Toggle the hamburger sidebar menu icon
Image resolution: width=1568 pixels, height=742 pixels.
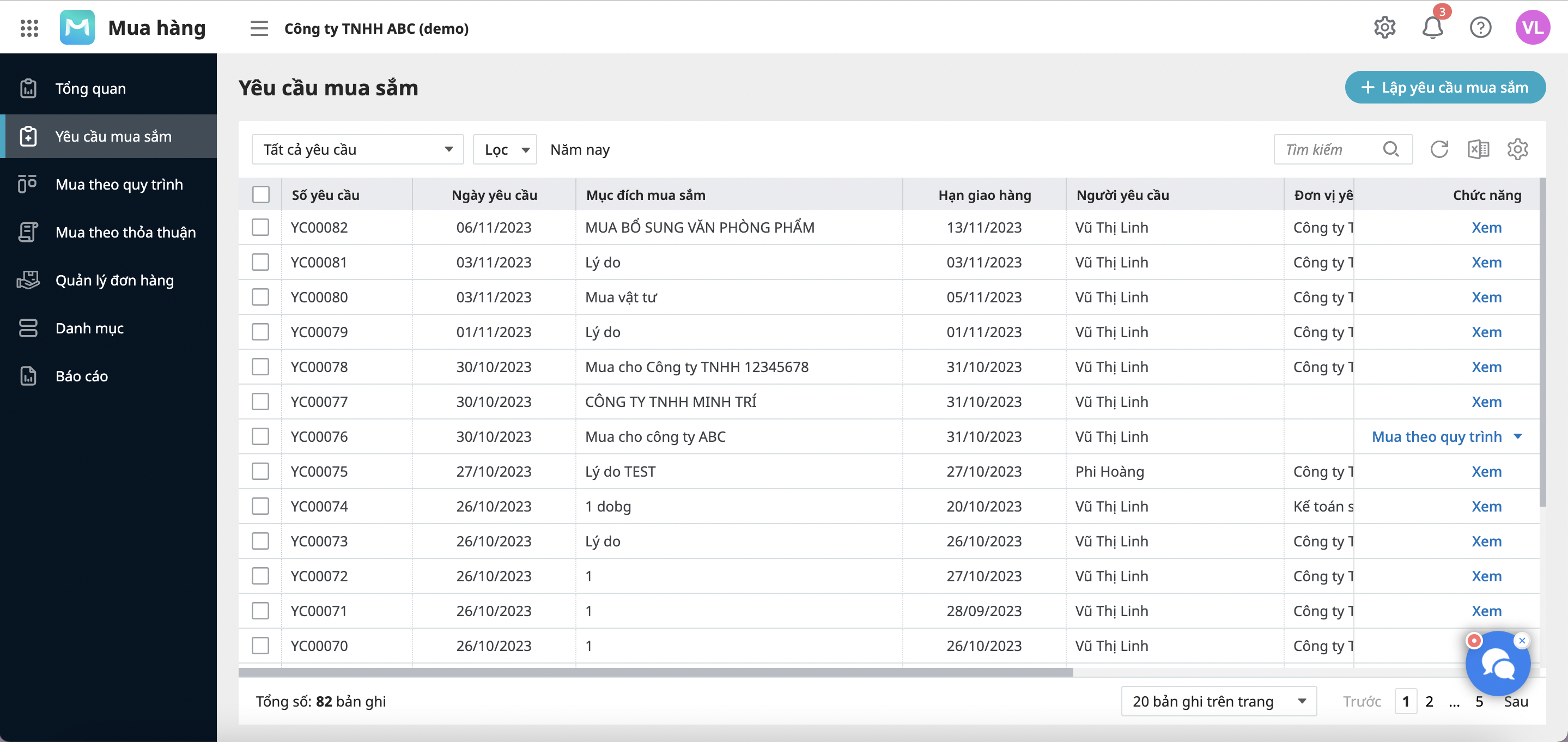[x=259, y=28]
